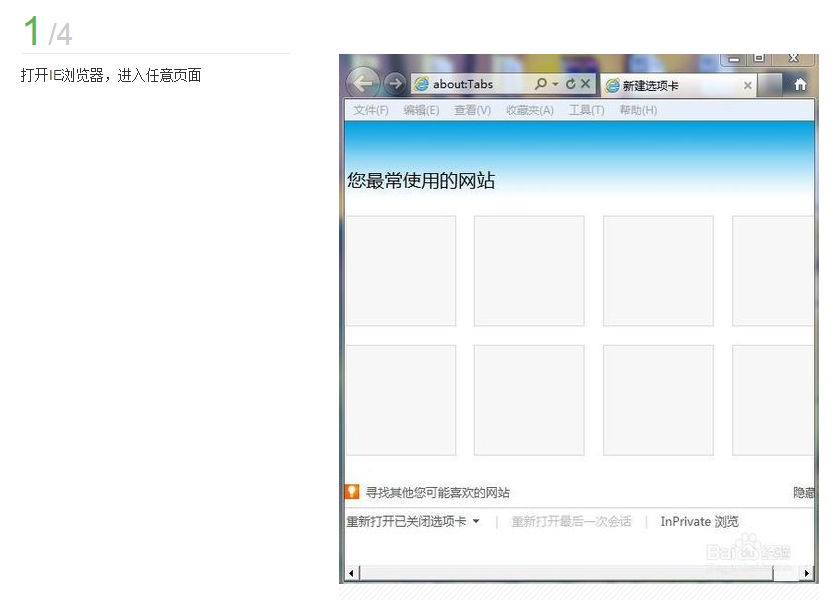Click 重新打开最后一次会话 link
Image resolution: width=838 pixels, height=600 pixels.
point(571,521)
